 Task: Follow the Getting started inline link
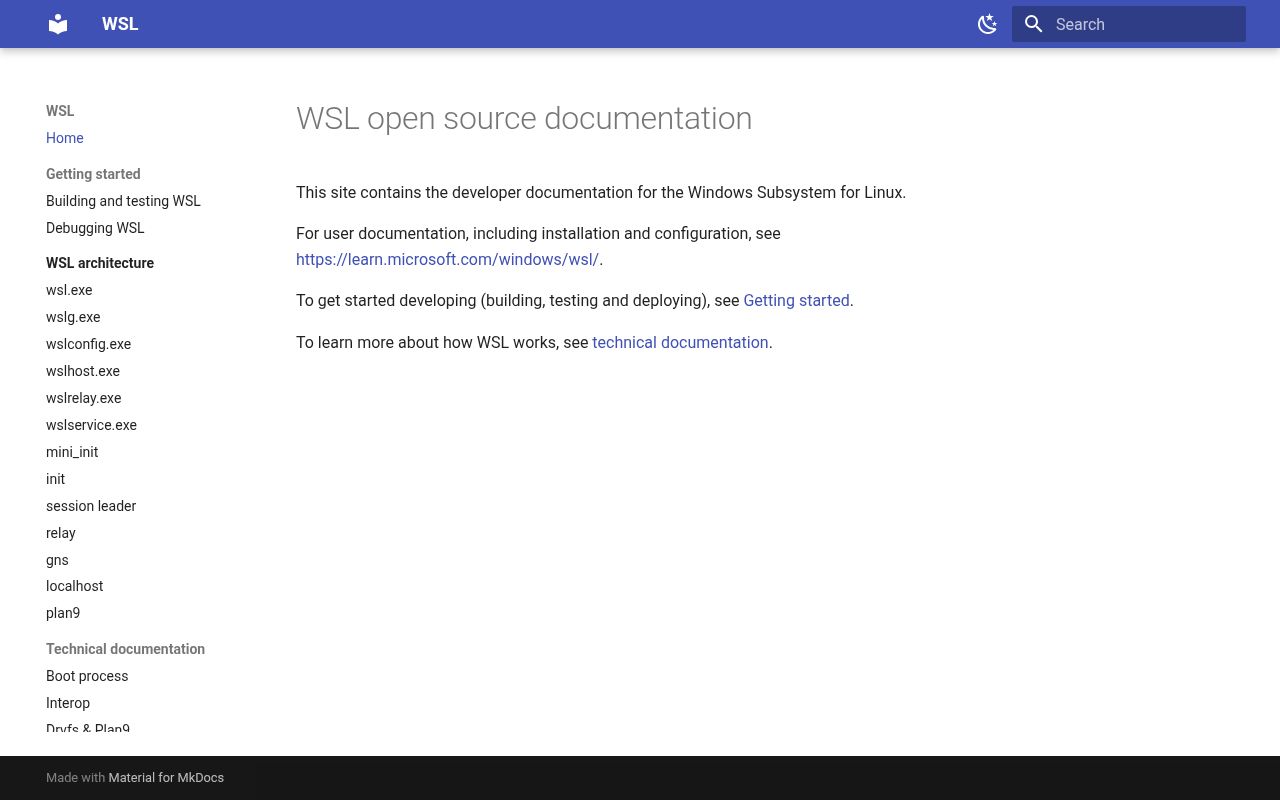tap(796, 300)
